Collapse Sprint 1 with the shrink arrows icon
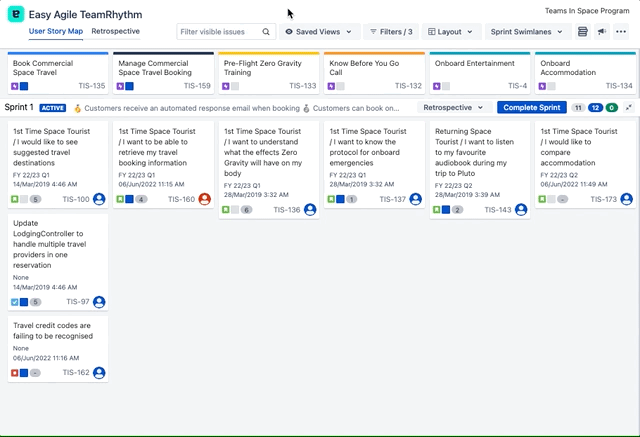This screenshot has height=437, width=640. point(627,107)
